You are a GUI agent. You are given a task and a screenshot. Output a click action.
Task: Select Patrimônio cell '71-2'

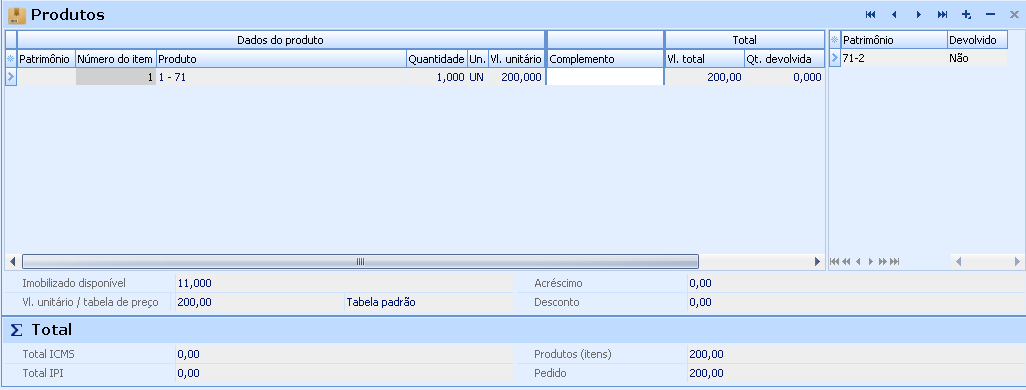894,58
